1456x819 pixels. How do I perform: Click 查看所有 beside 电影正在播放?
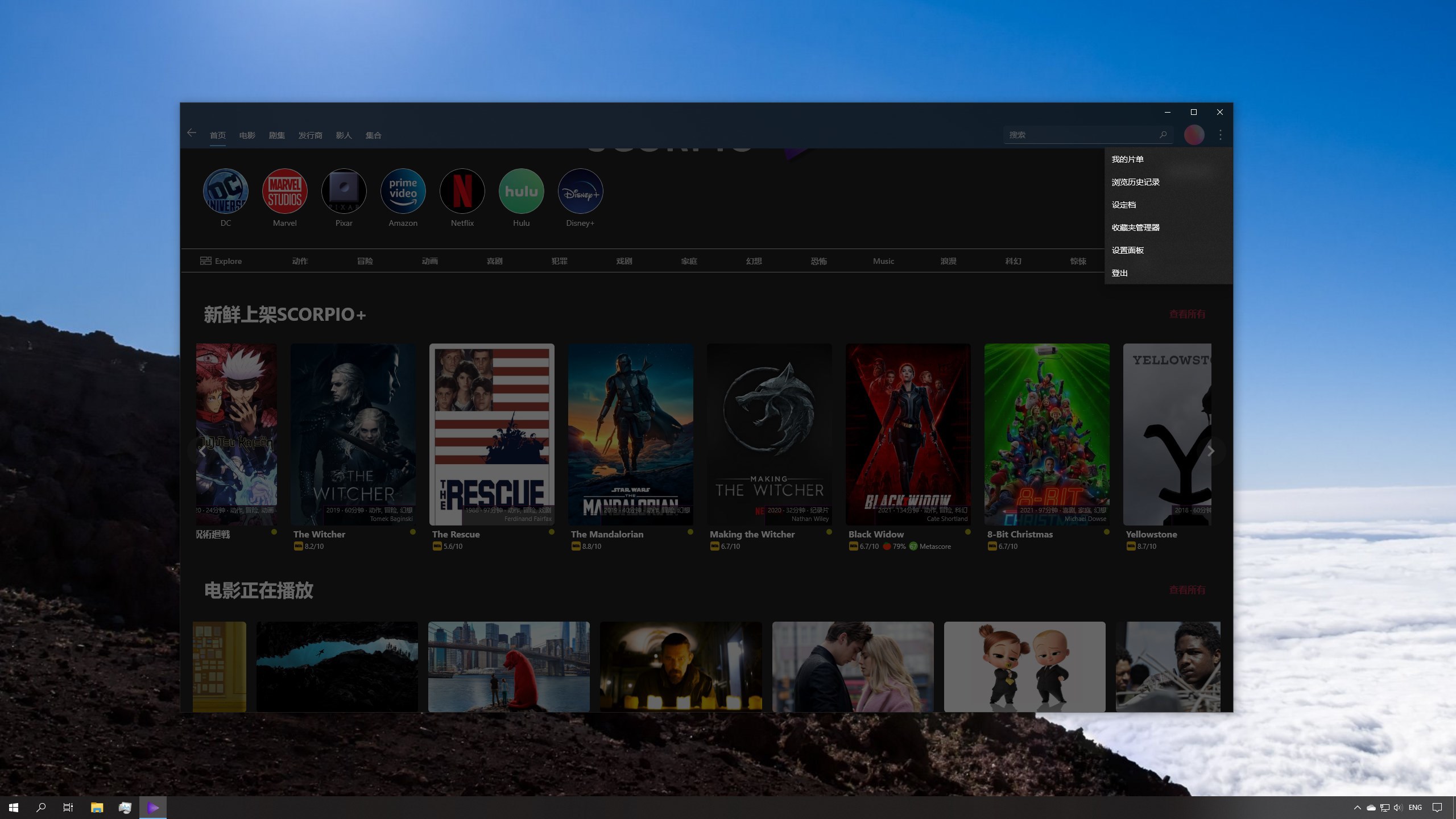click(1186, 590)
